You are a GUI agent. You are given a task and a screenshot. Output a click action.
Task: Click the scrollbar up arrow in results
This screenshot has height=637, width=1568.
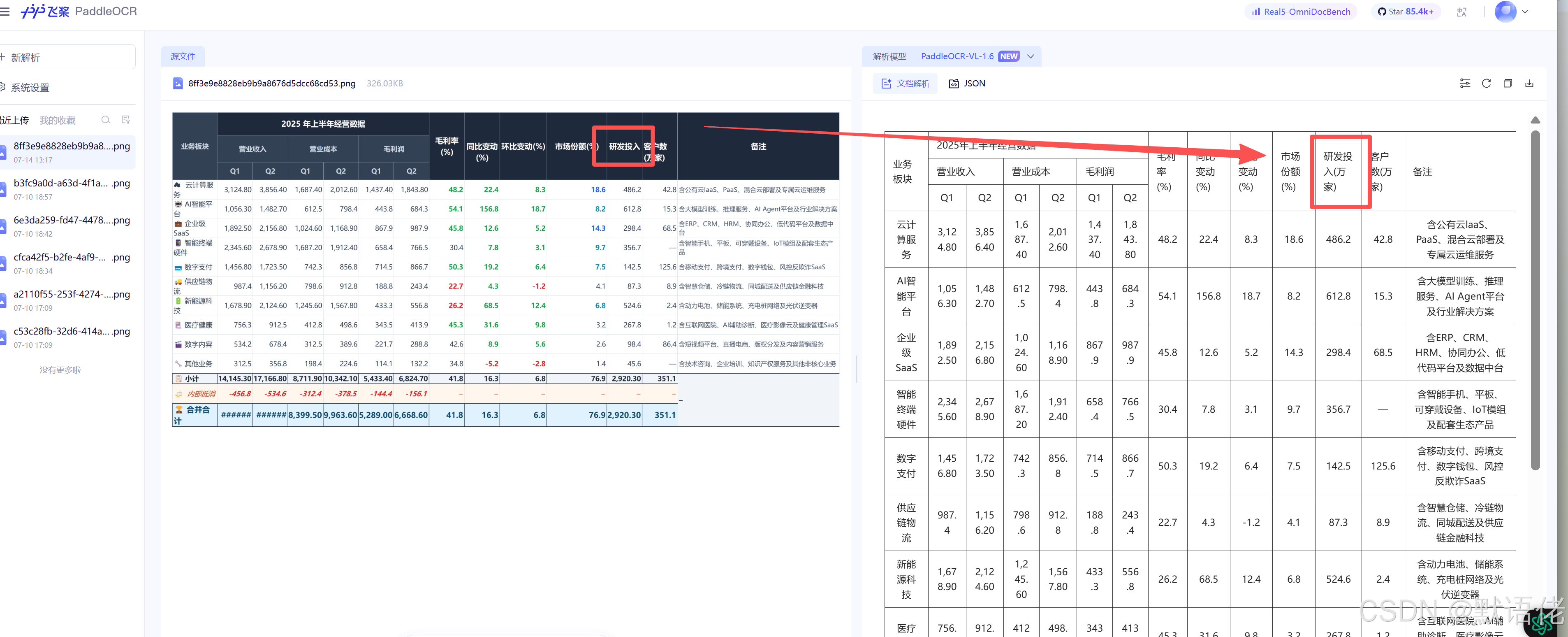1535,120
